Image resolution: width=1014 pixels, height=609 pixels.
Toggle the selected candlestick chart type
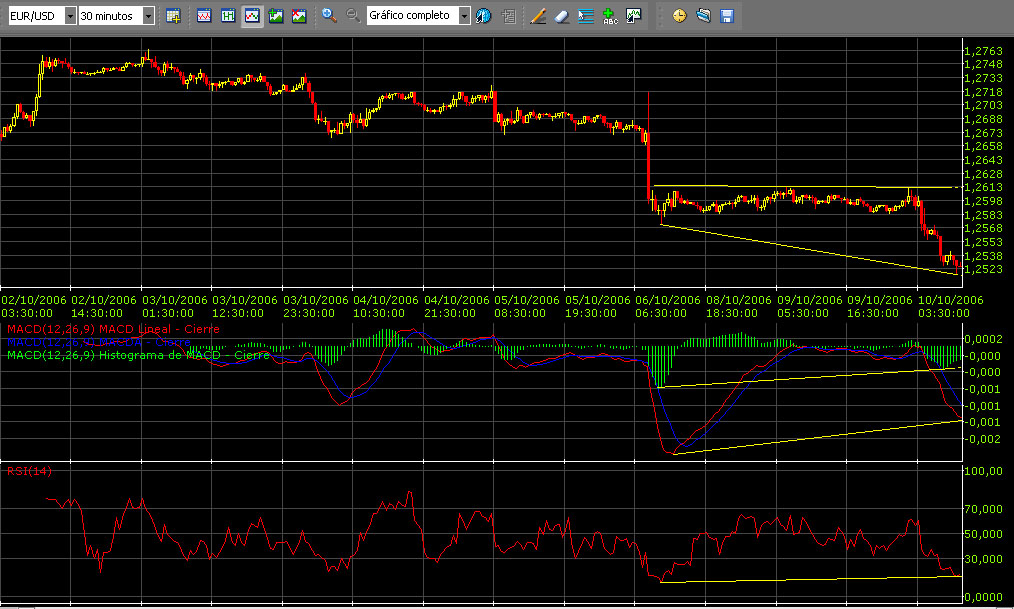252,16
